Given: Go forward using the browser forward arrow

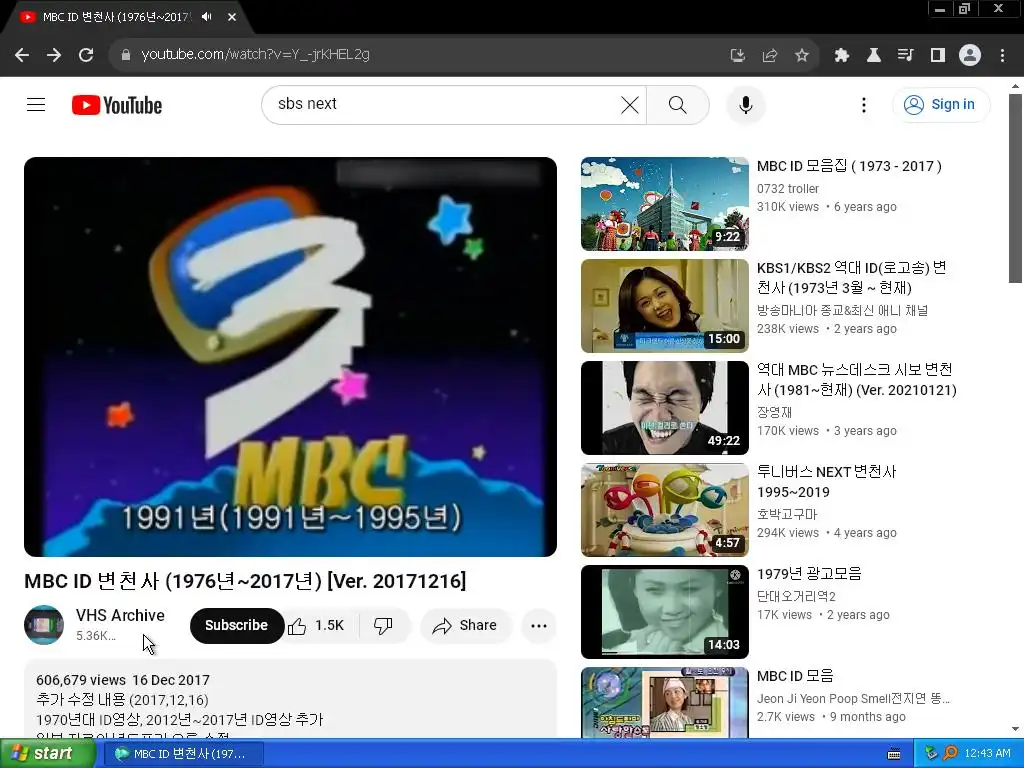Looking at the screenshot, I should [54, 55].
